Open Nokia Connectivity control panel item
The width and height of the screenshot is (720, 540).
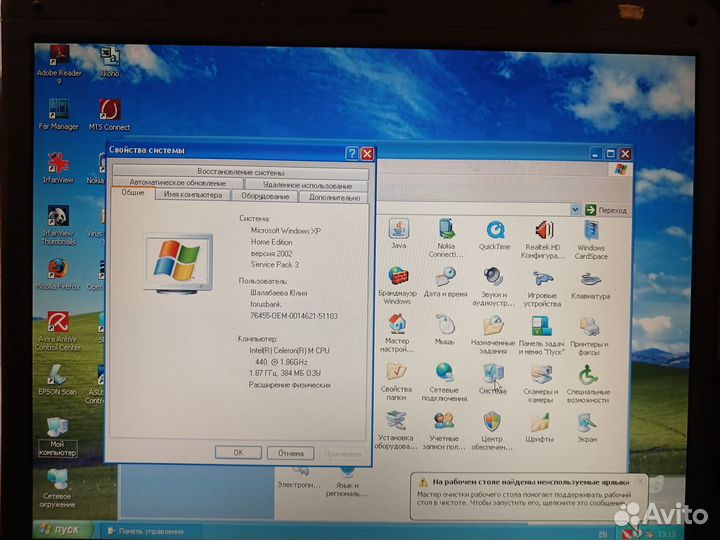[x=445, y=238]
